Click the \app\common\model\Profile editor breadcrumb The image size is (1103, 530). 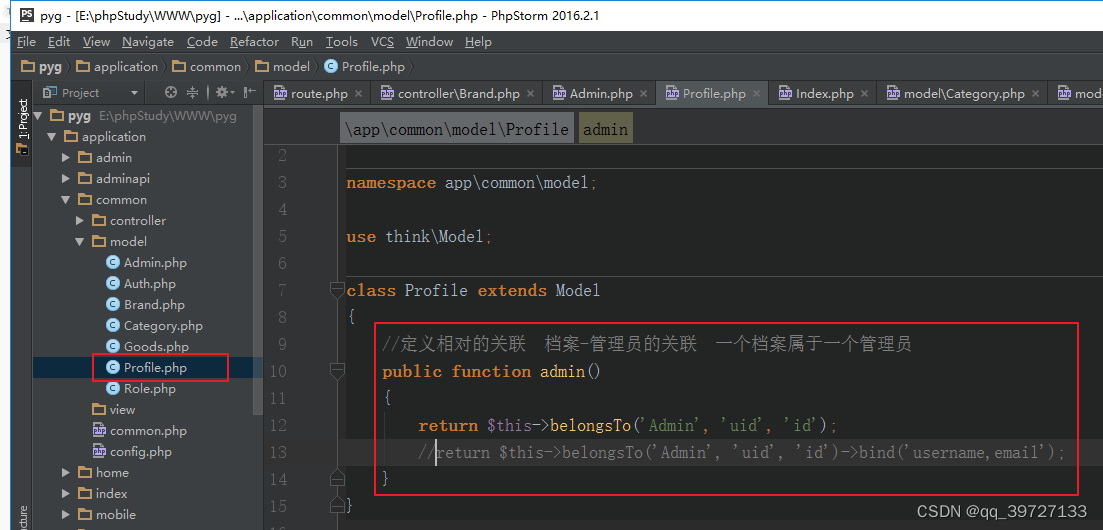point(457,130)
